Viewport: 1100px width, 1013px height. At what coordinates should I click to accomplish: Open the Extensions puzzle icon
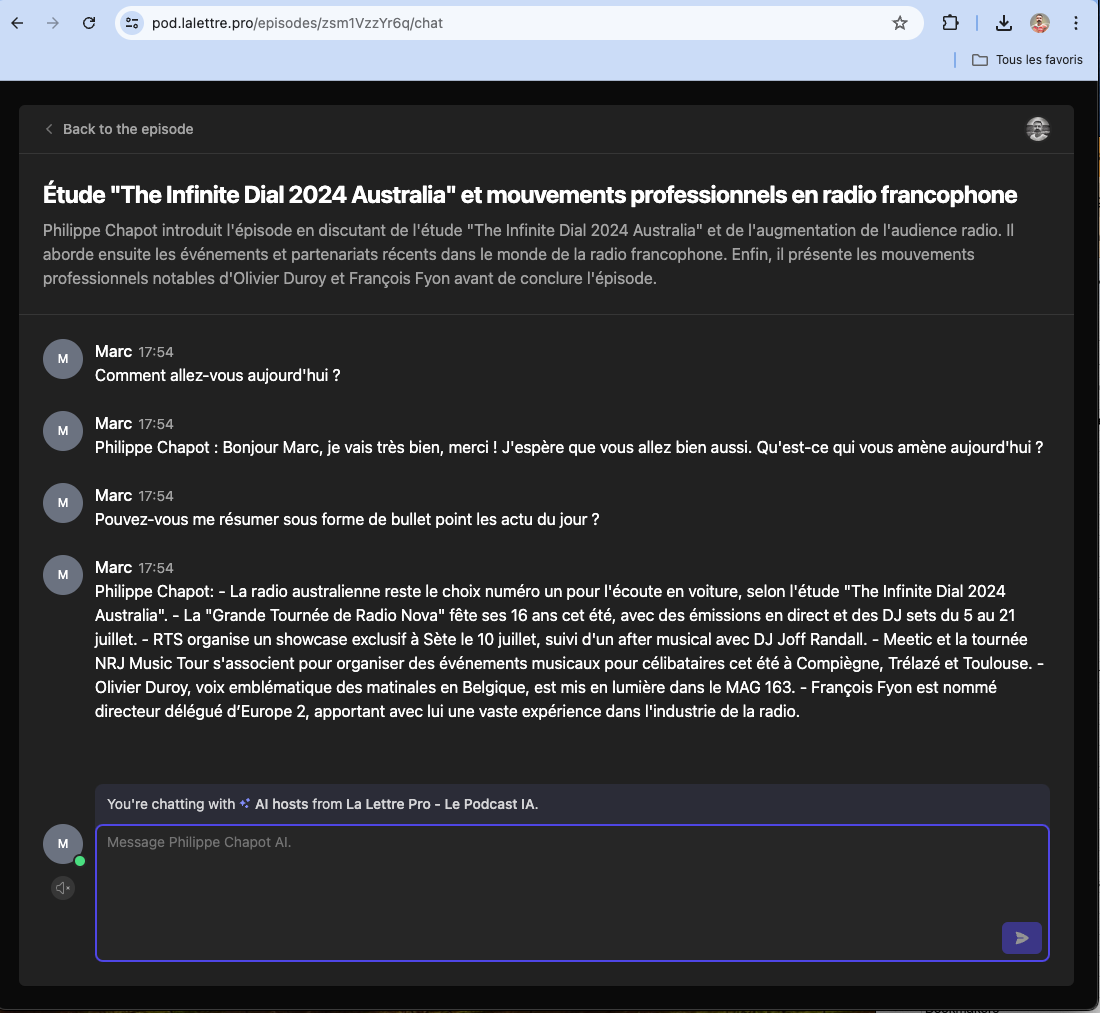click(950, 23)
